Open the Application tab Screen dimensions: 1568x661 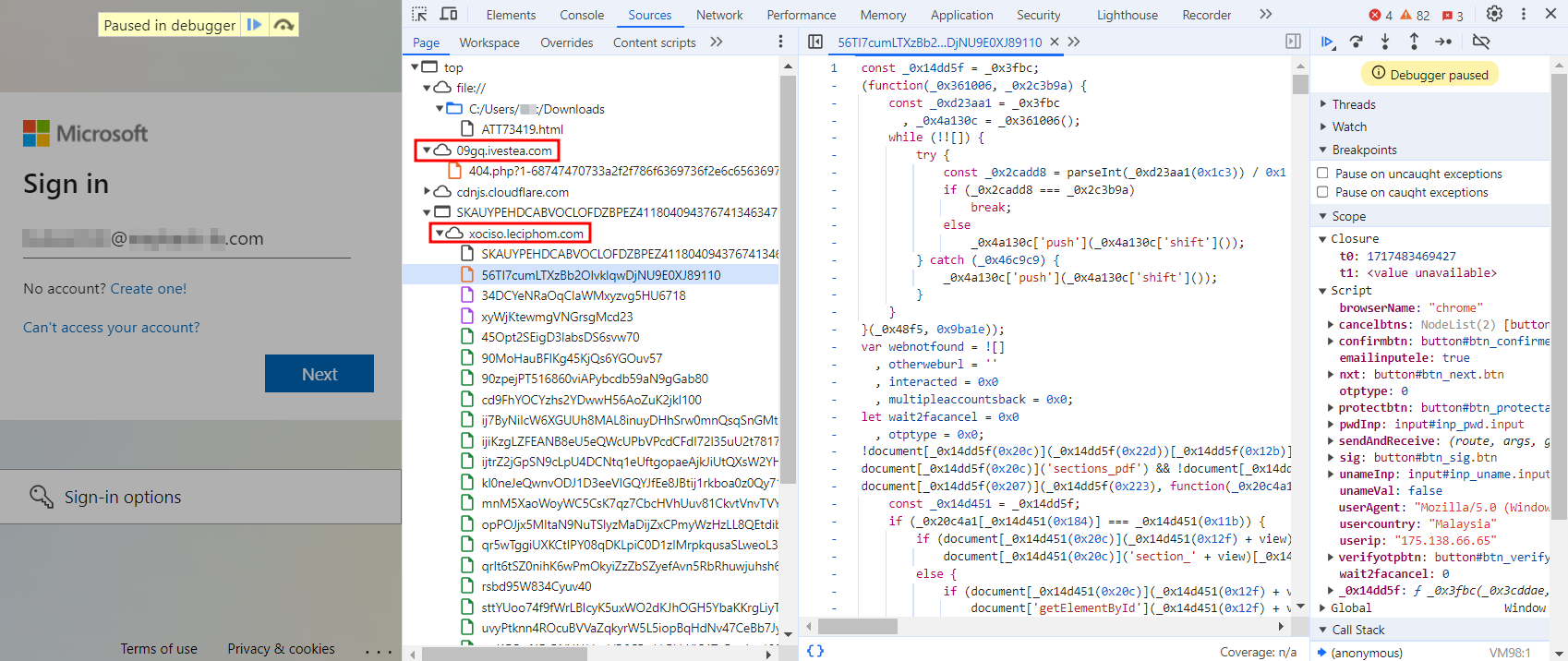tap(961, 15)
